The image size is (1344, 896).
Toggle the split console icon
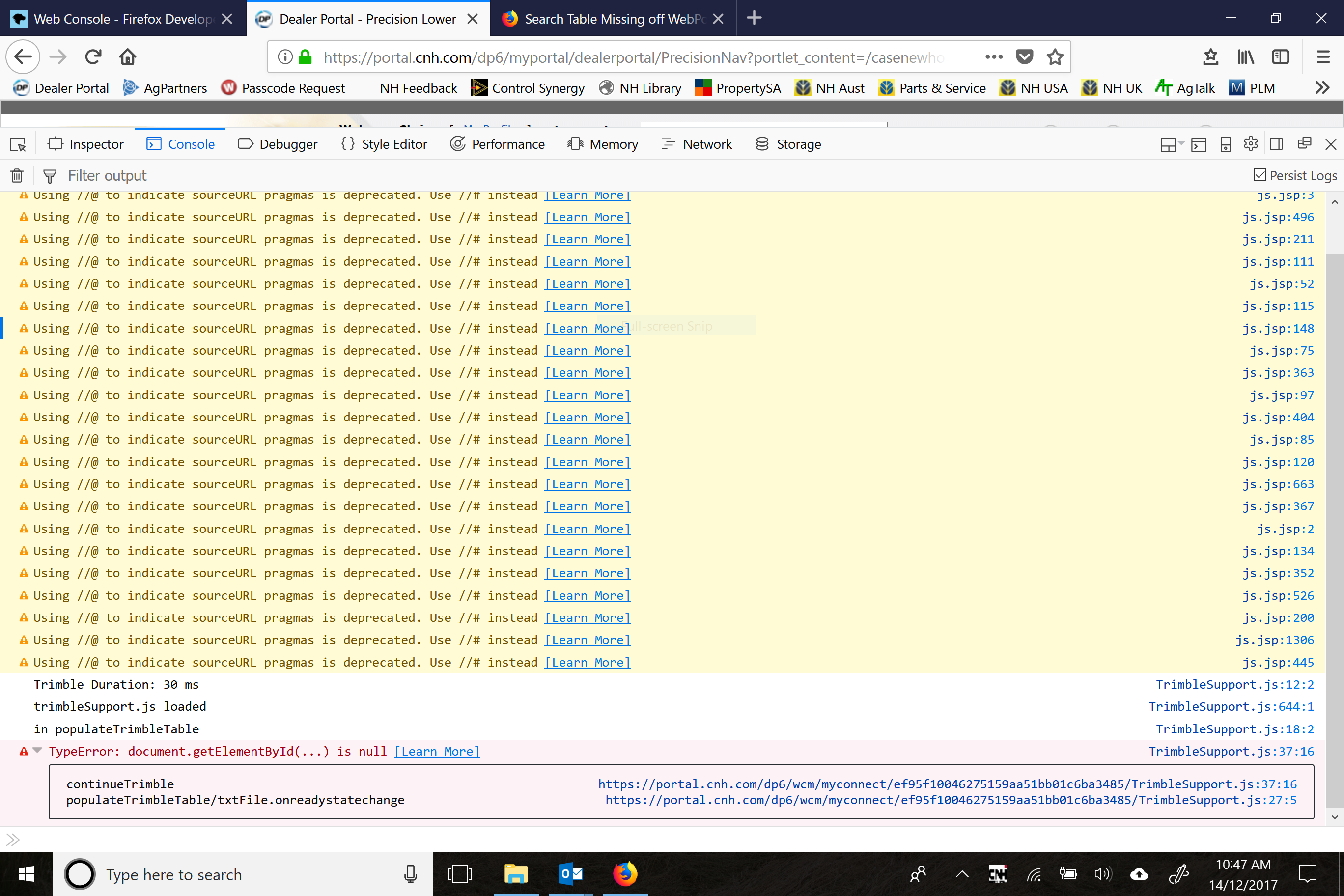pos(1198,144)
